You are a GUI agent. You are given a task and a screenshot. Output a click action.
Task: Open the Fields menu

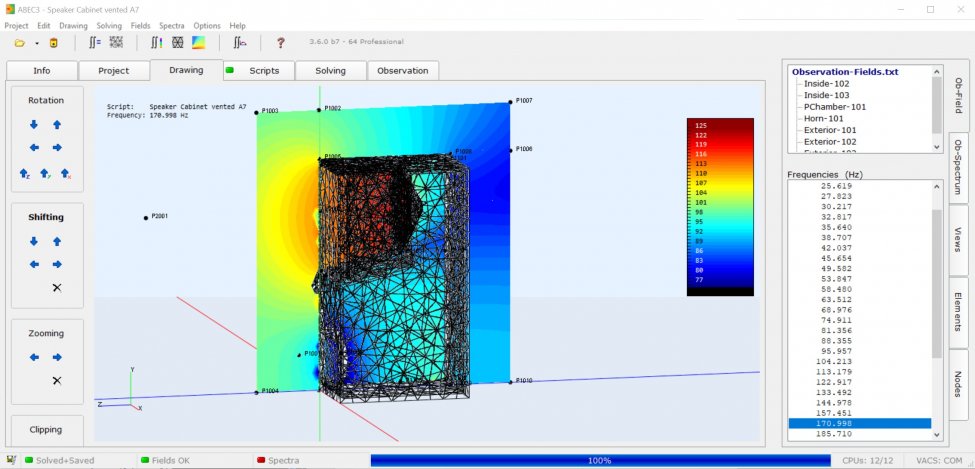141,26
